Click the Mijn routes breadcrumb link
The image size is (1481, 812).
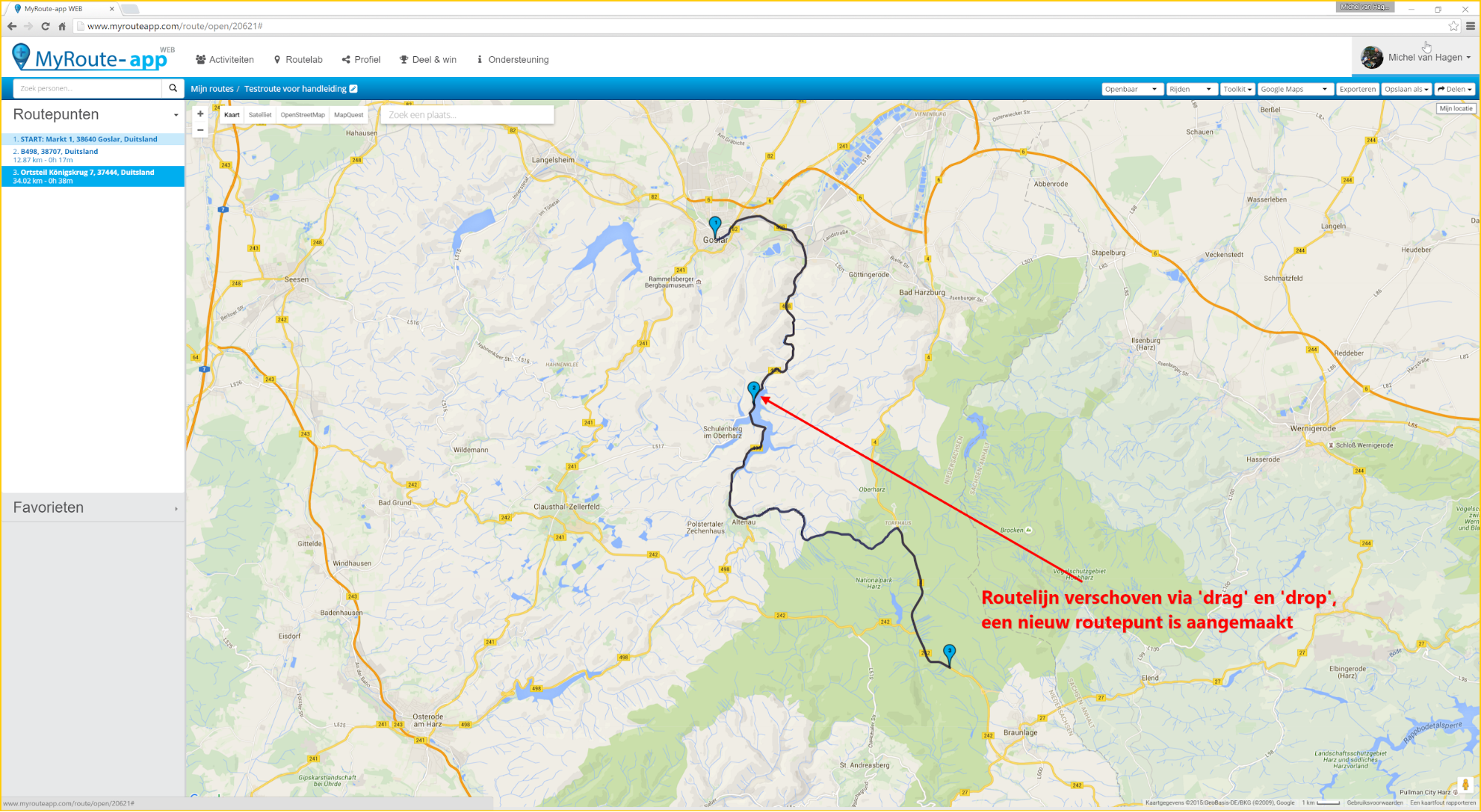[212, 89]
